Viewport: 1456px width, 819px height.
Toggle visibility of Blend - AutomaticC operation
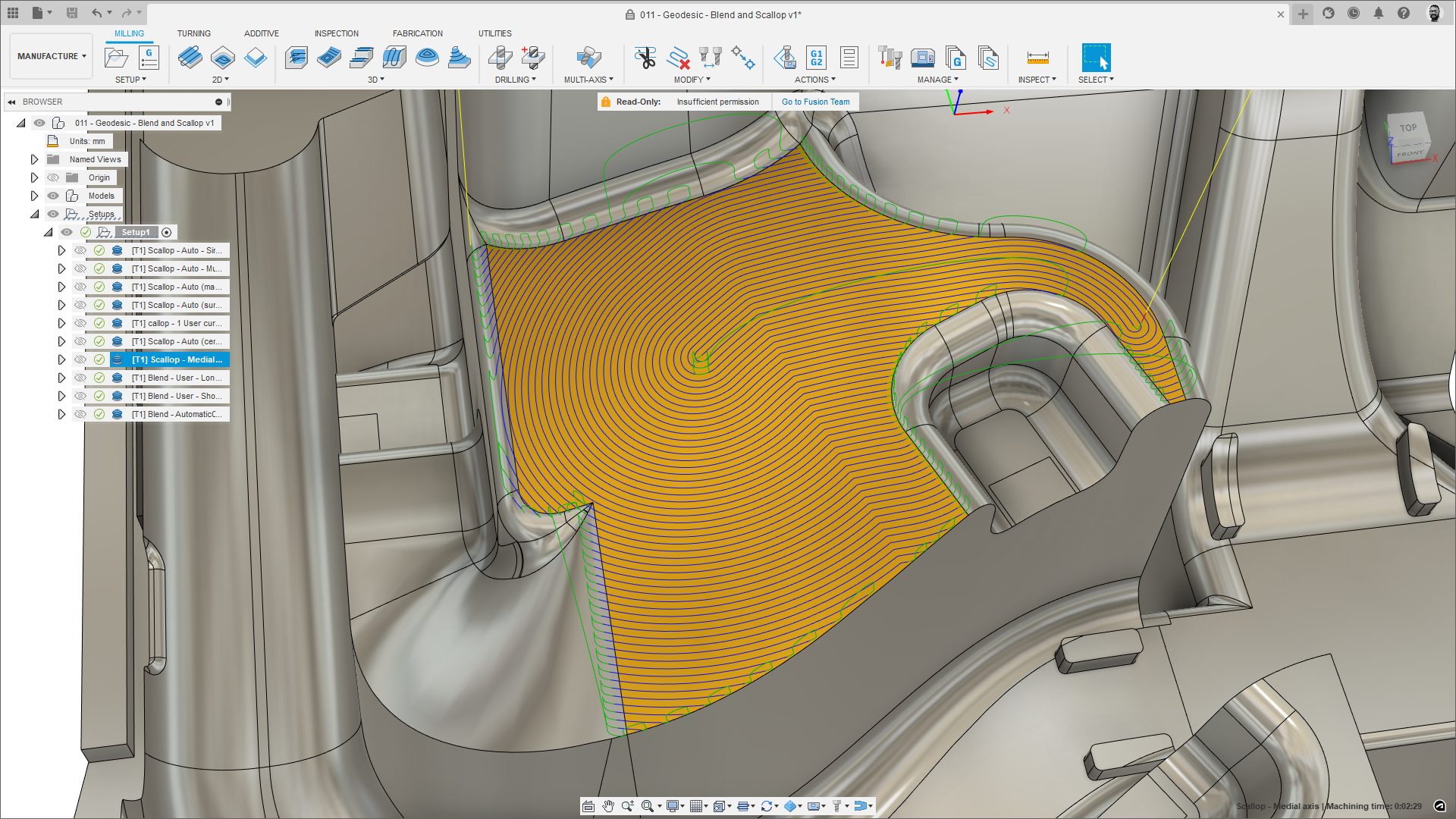[x=80, y=414]
